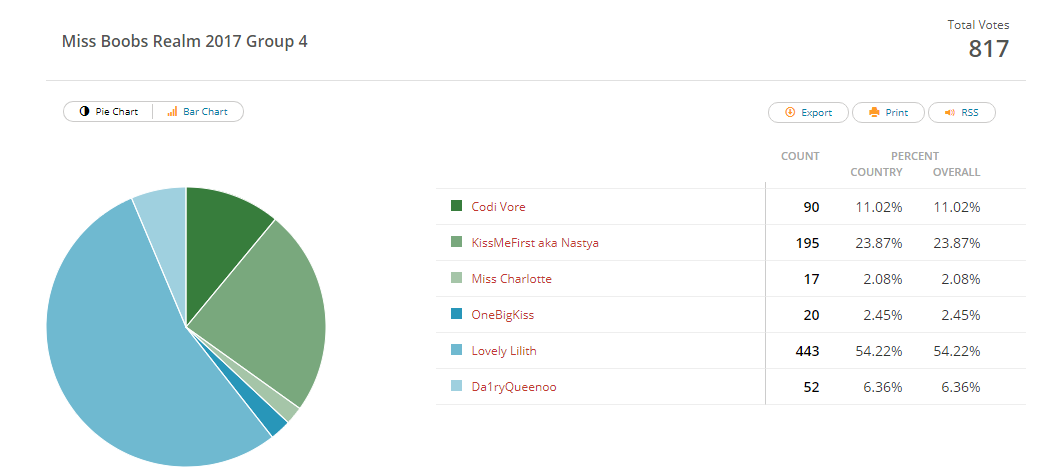The height and width of the screenshot is (473, 1045).
Task: Click the RSS feed speaker icon
Action: [x=950, y=112]
